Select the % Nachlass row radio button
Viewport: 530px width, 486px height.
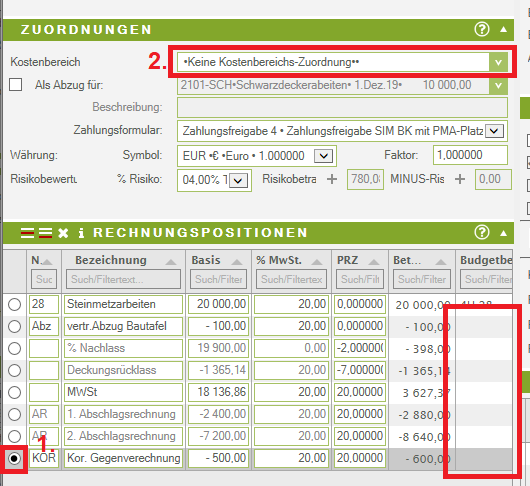pyautogui.click(x=14, y=348)
